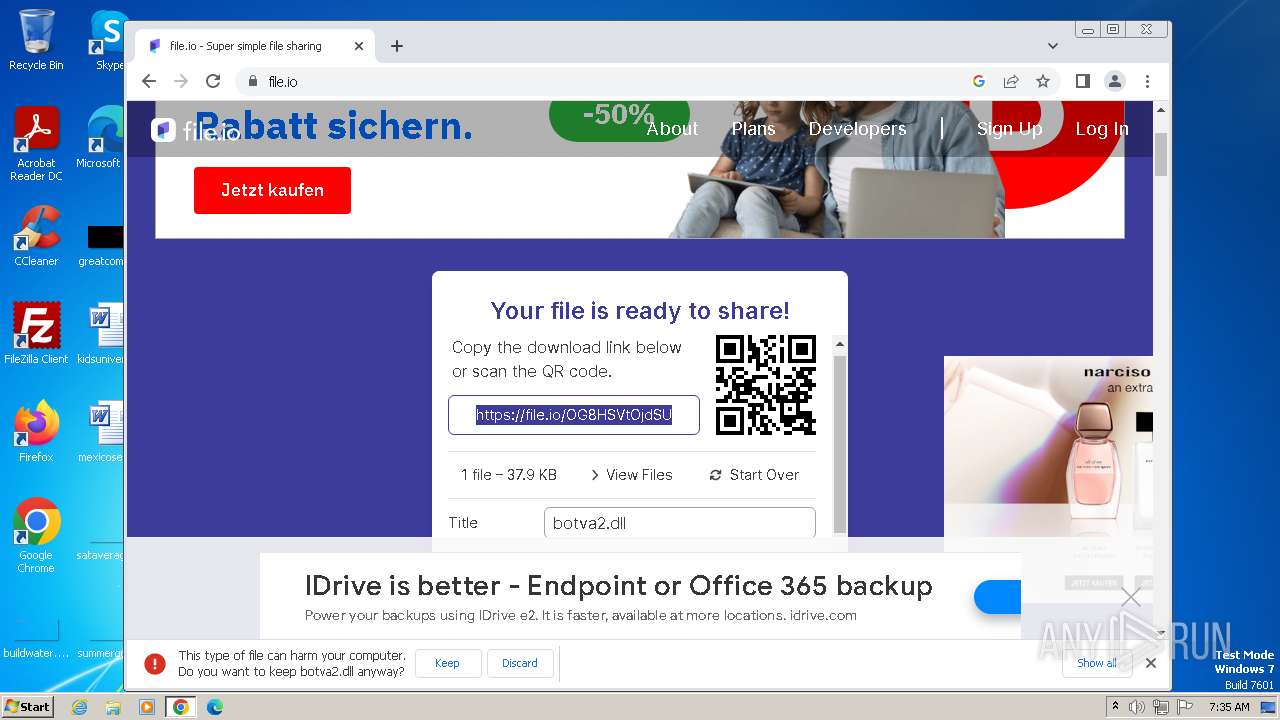
Task: Go back using browser back arrow
Action: tap(149, 81)
